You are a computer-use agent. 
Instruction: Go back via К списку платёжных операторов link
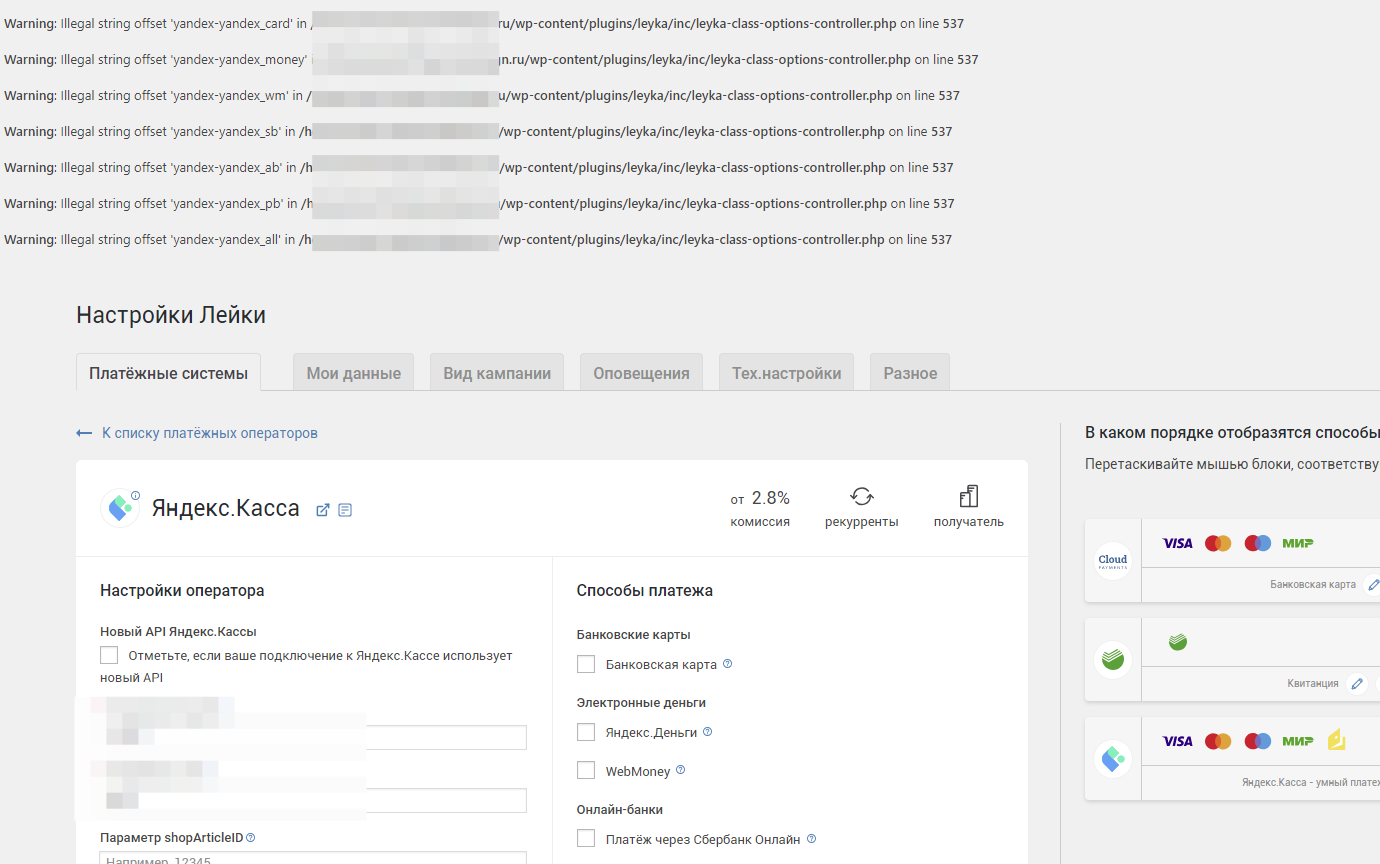pos(210,433)
